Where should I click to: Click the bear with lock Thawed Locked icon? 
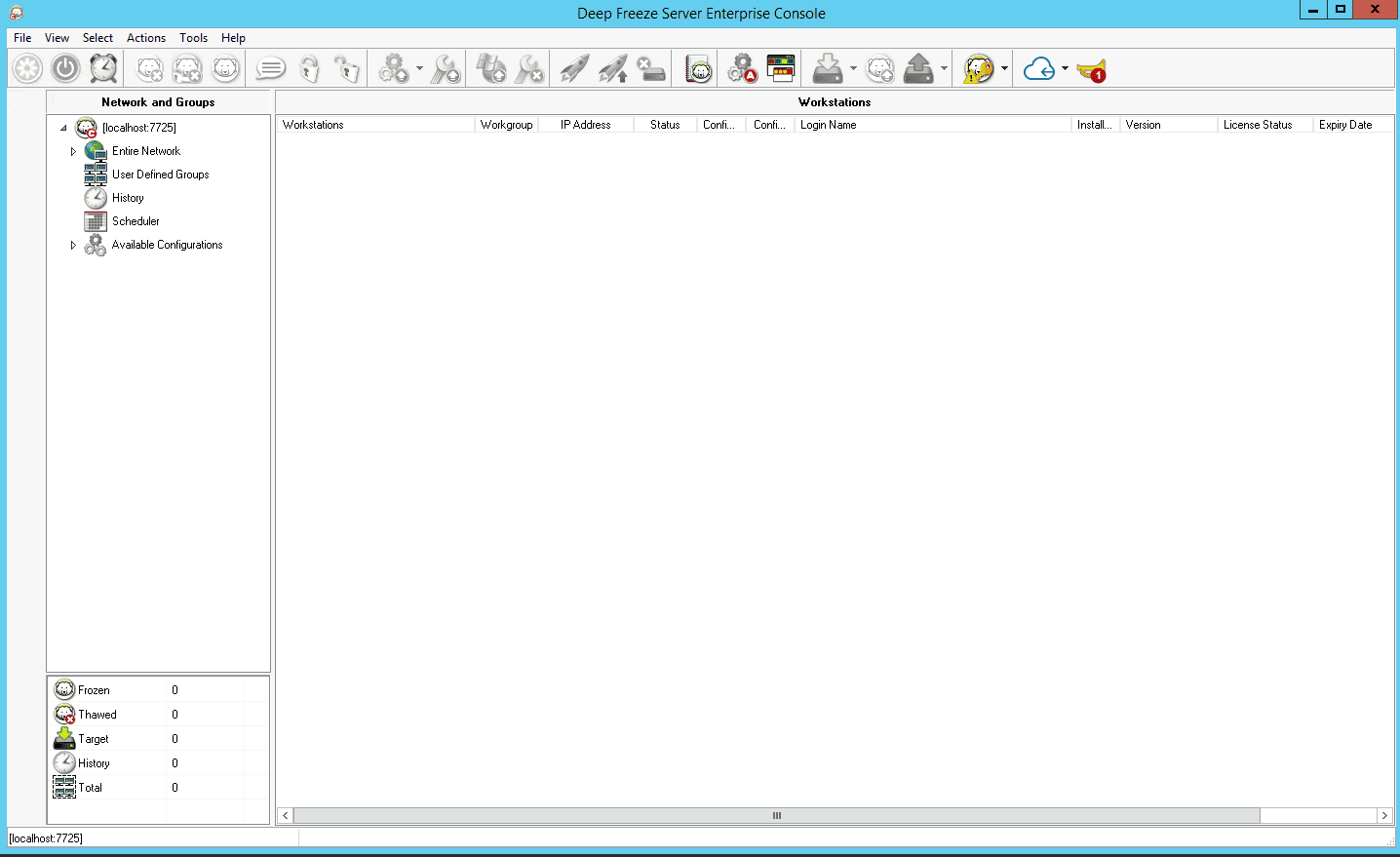[187, 69]
